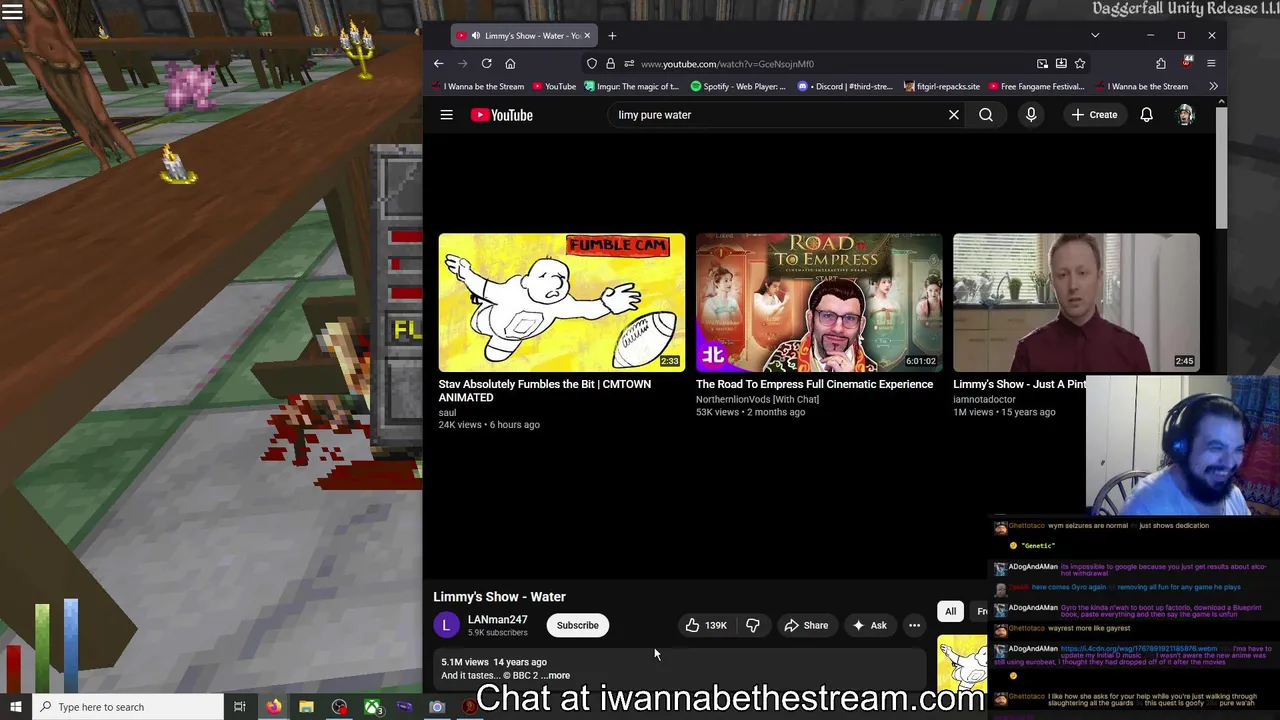1280x720 pixels.
Task: Open the Firefox home page button
Action: [x=510, y=64]
